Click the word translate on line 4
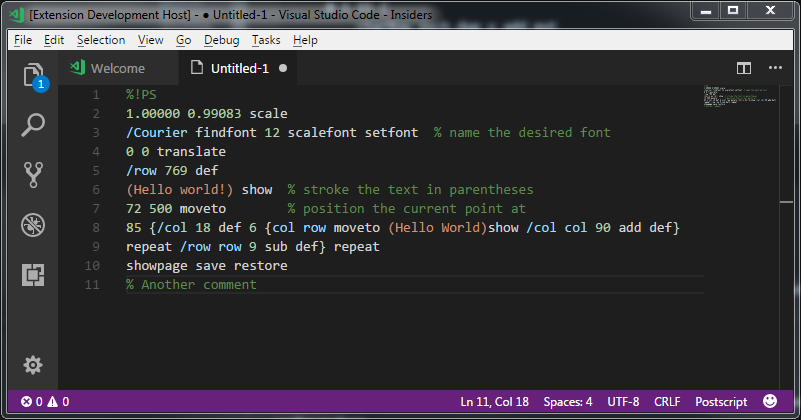801x420 pixels. (x=191, y=151)
